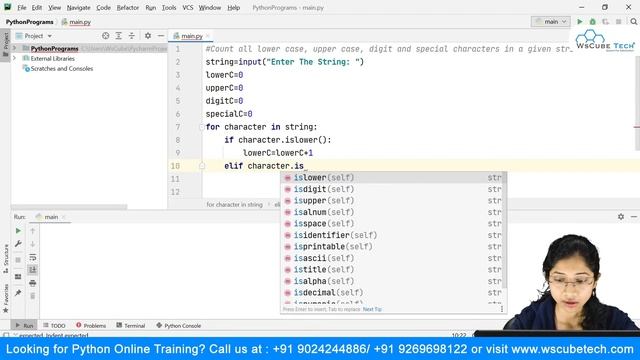
Task: Print Run console output icon
Action: (x=33, y=283)
